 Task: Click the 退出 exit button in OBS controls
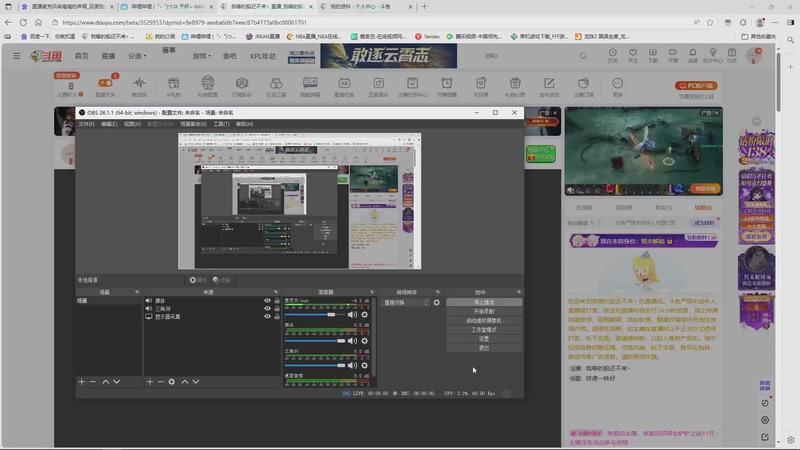tap(484, 348)
